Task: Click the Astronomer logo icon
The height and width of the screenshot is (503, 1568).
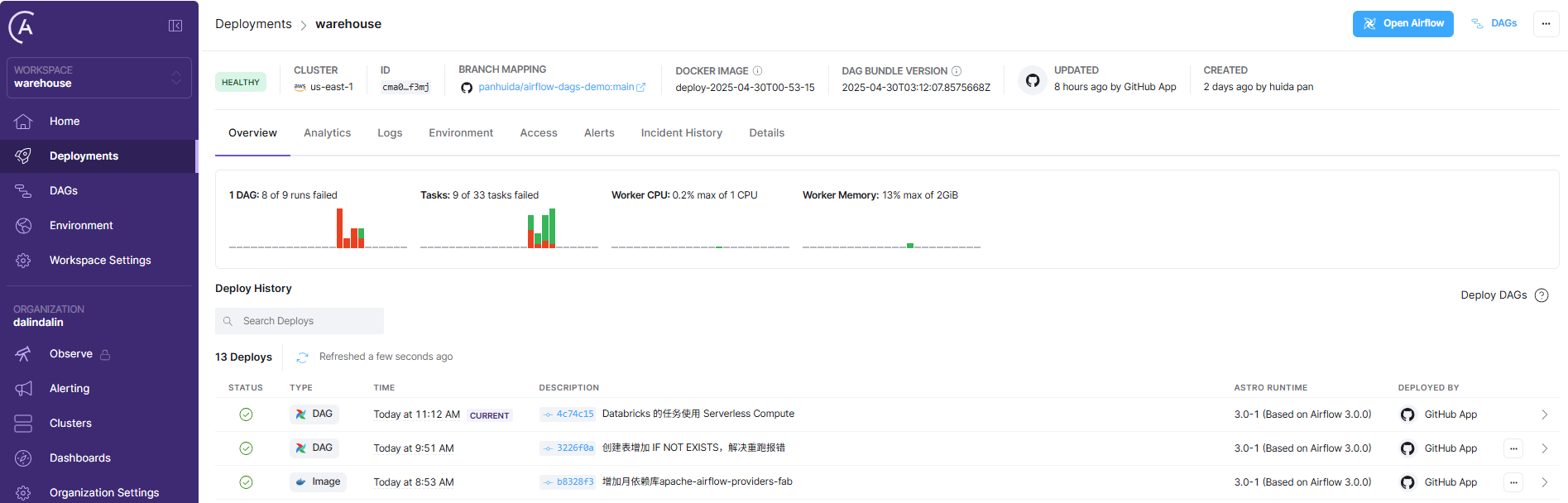Action: click(22, 26)
